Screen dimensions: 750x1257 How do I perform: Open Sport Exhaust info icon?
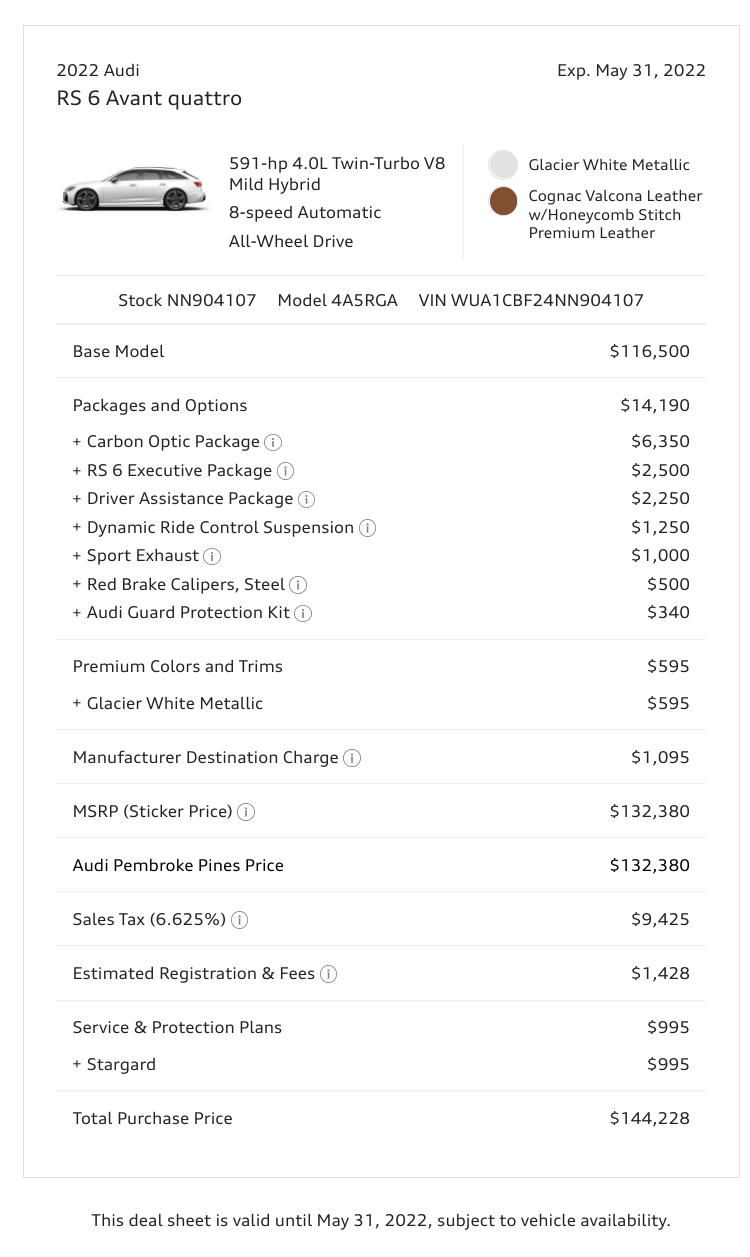pyautogui.click(x=212, y=556)
